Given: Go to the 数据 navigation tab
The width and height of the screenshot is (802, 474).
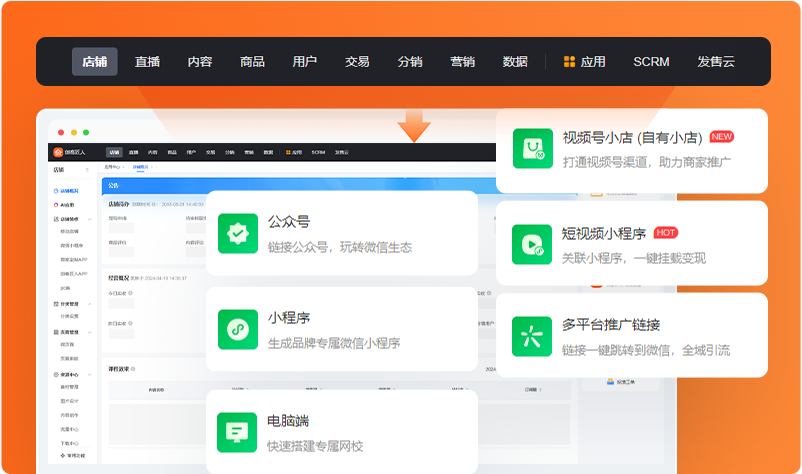Looking at the screenshot, I should 515,62.
